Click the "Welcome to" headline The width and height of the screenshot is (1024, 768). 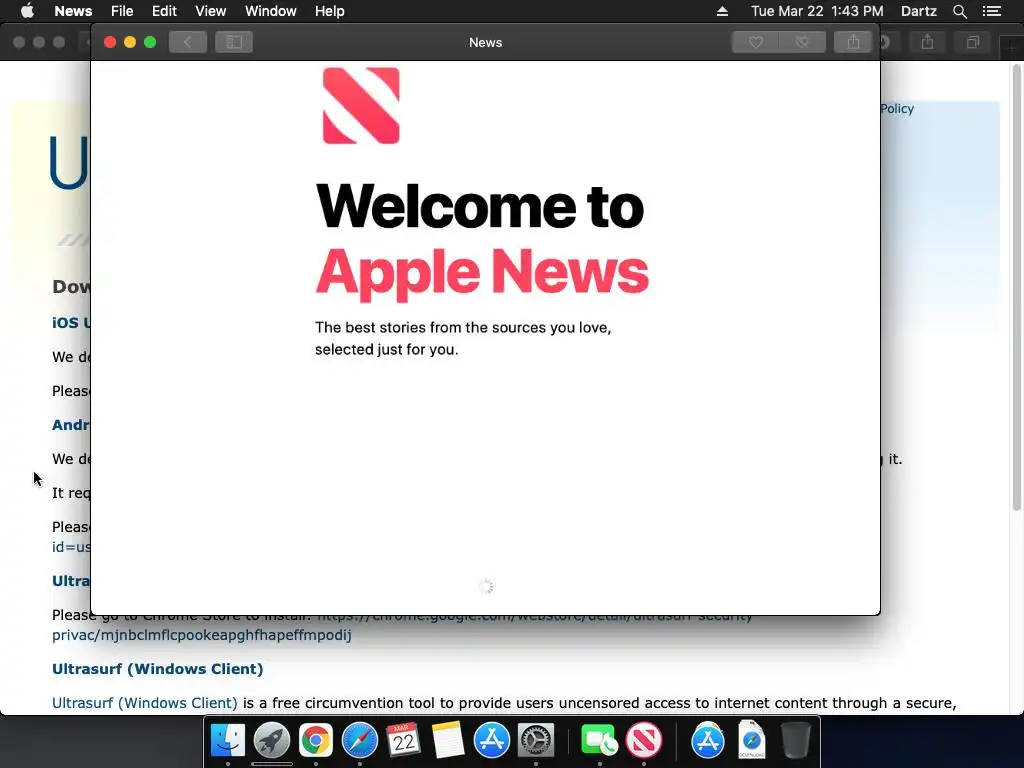tap(479, 206)
